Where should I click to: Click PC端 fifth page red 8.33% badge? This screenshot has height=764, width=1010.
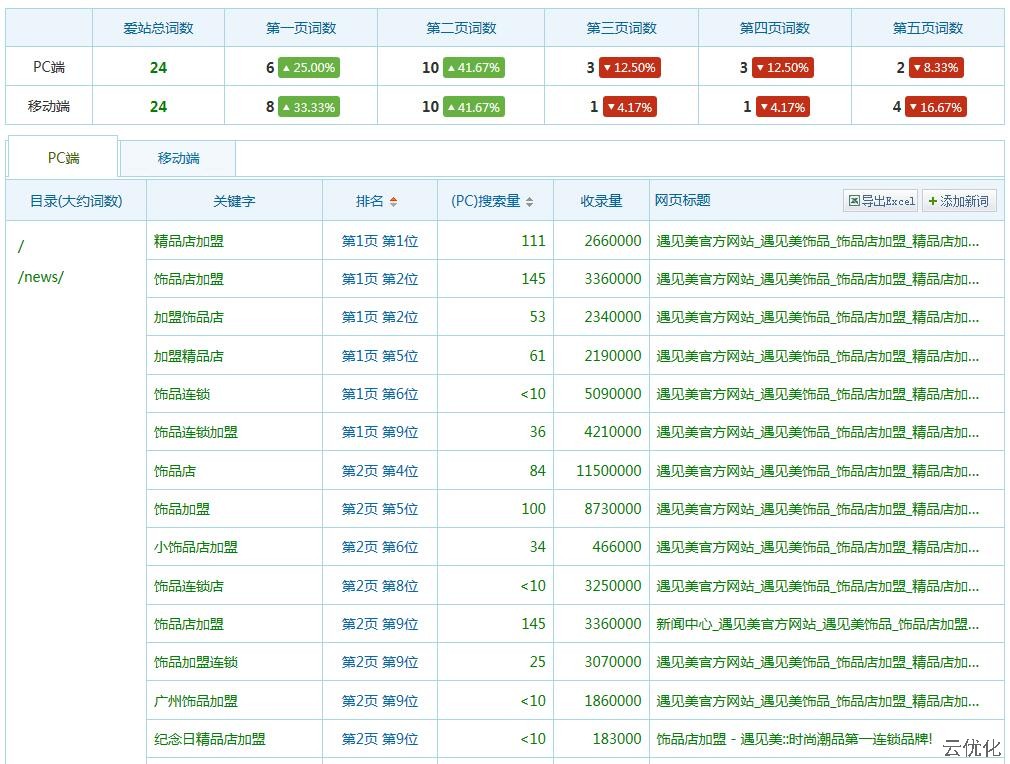click(934, 68)
